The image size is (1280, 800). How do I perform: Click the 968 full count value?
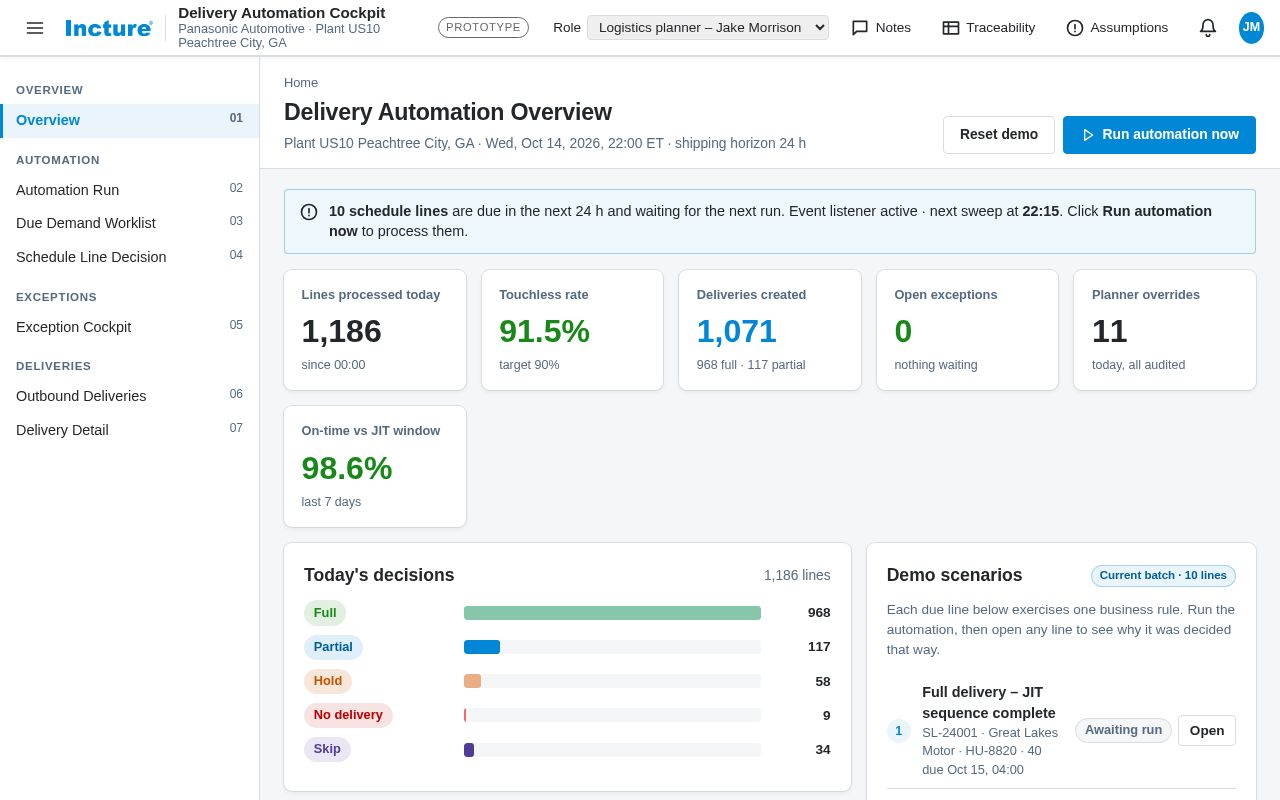point(819,613)
